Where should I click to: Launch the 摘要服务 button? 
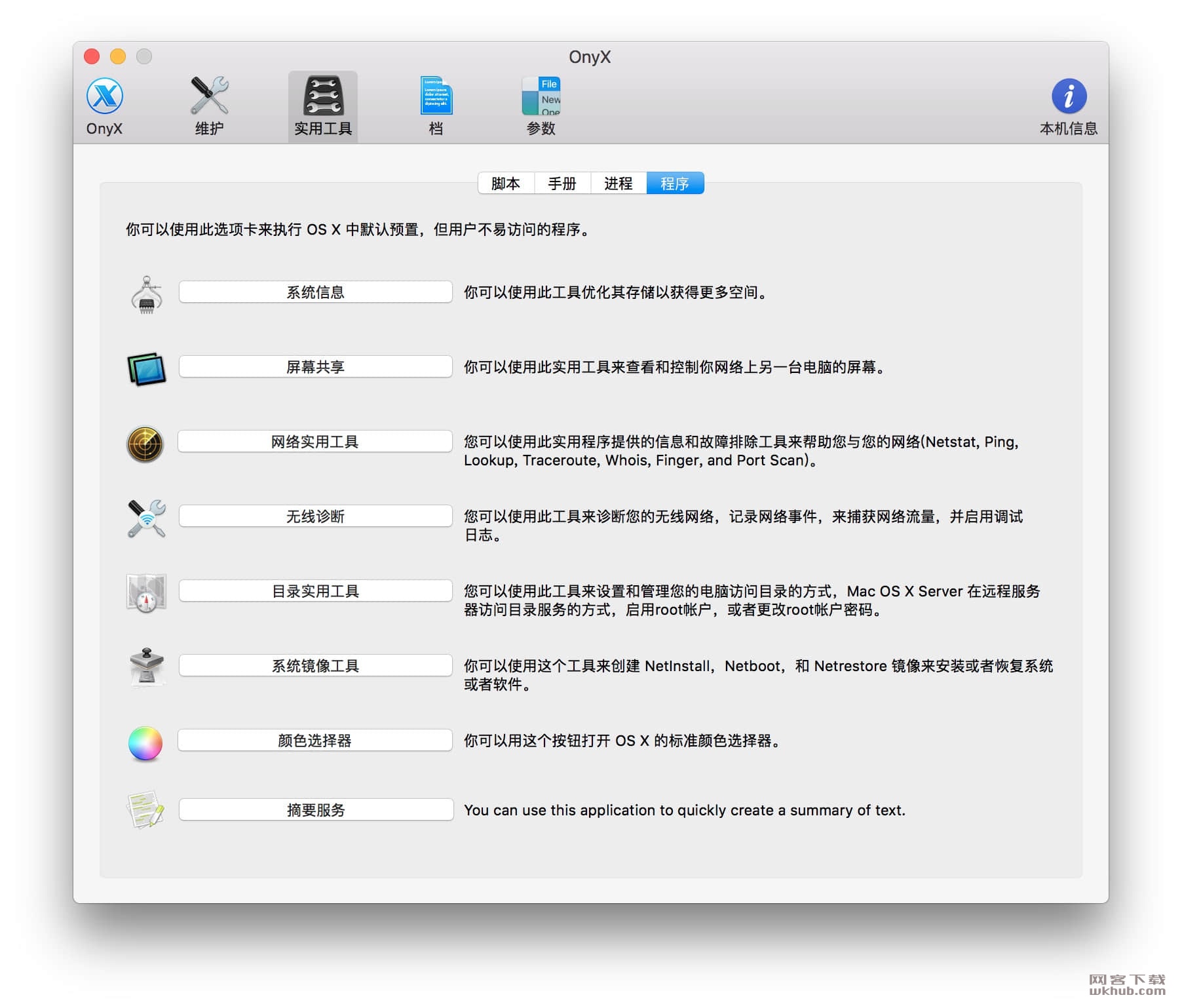click(316, 810)
